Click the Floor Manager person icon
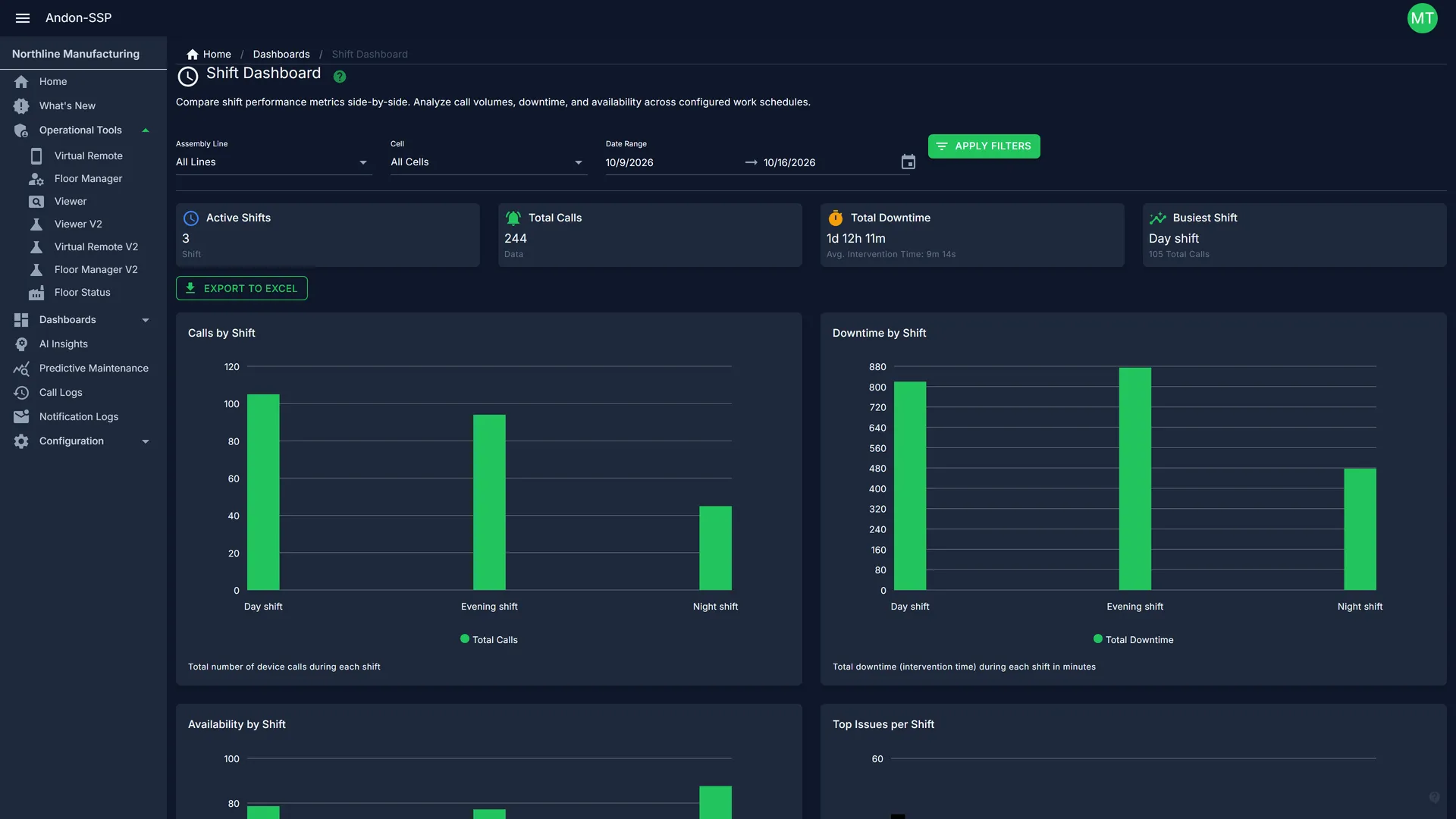The image size is (1456, 819). coord(36,179)
